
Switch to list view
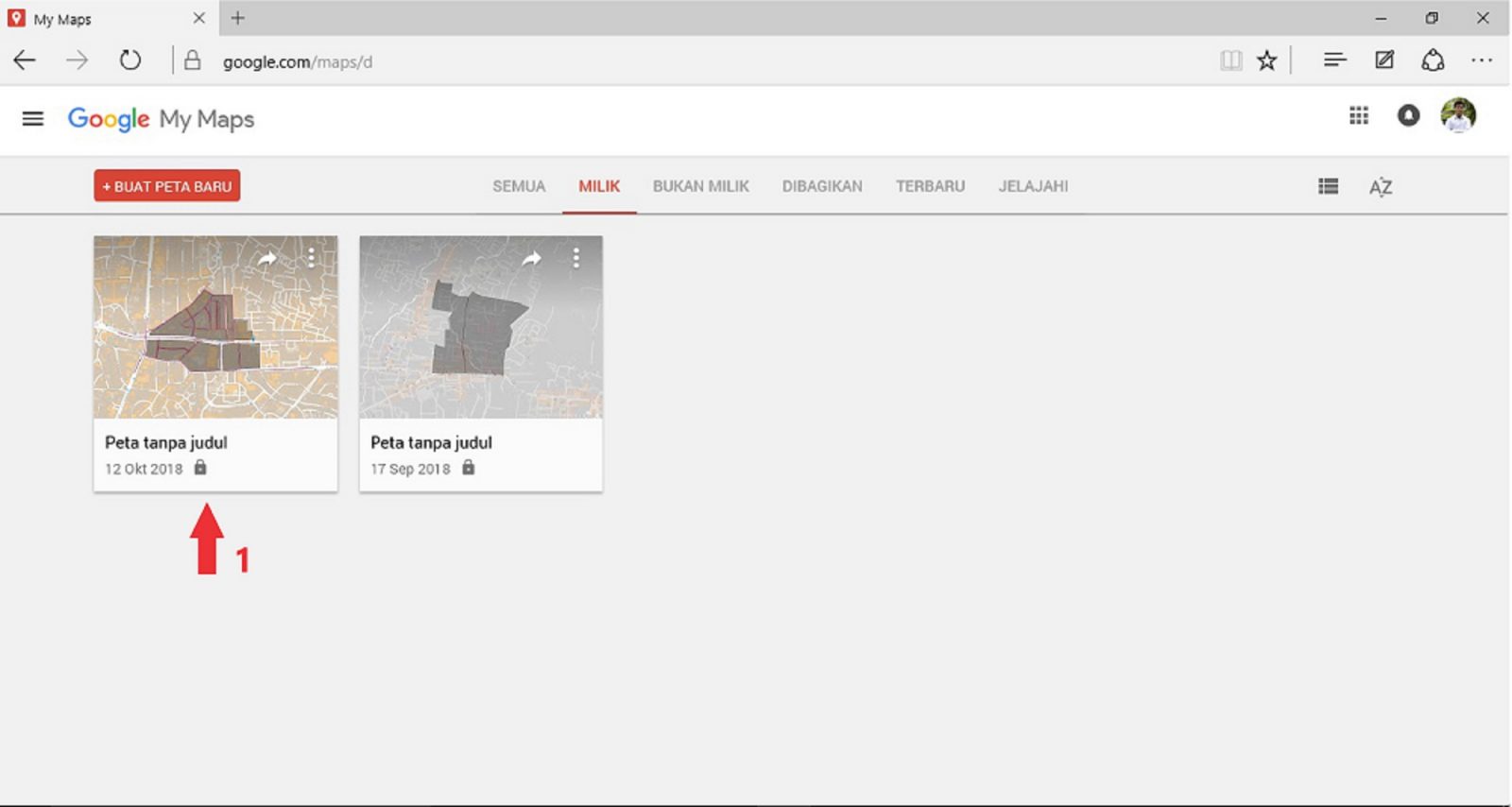[1328, 186]
